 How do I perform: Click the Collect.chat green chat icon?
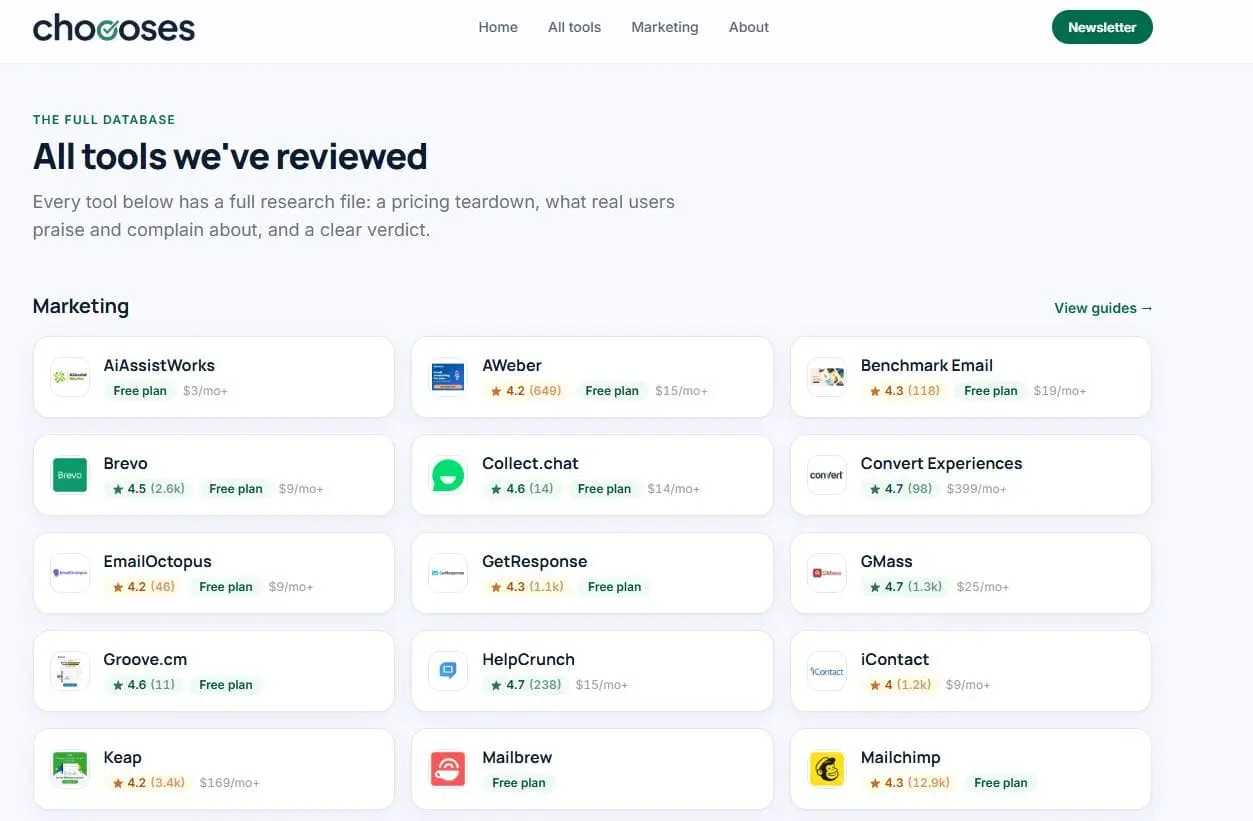click(448, 475)
